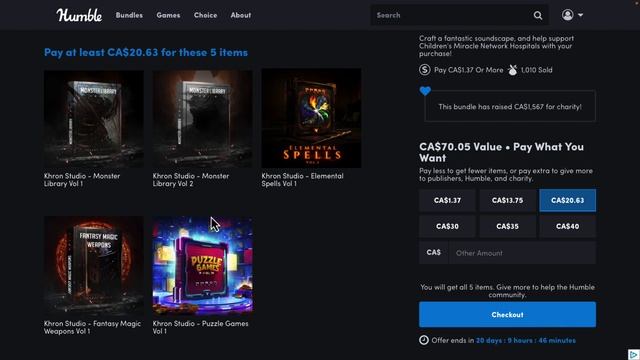Click 'Khron Studio - Monster Library Vol 1' title
The width and height of the screenshot is (640, 360).
coord(82,180)
